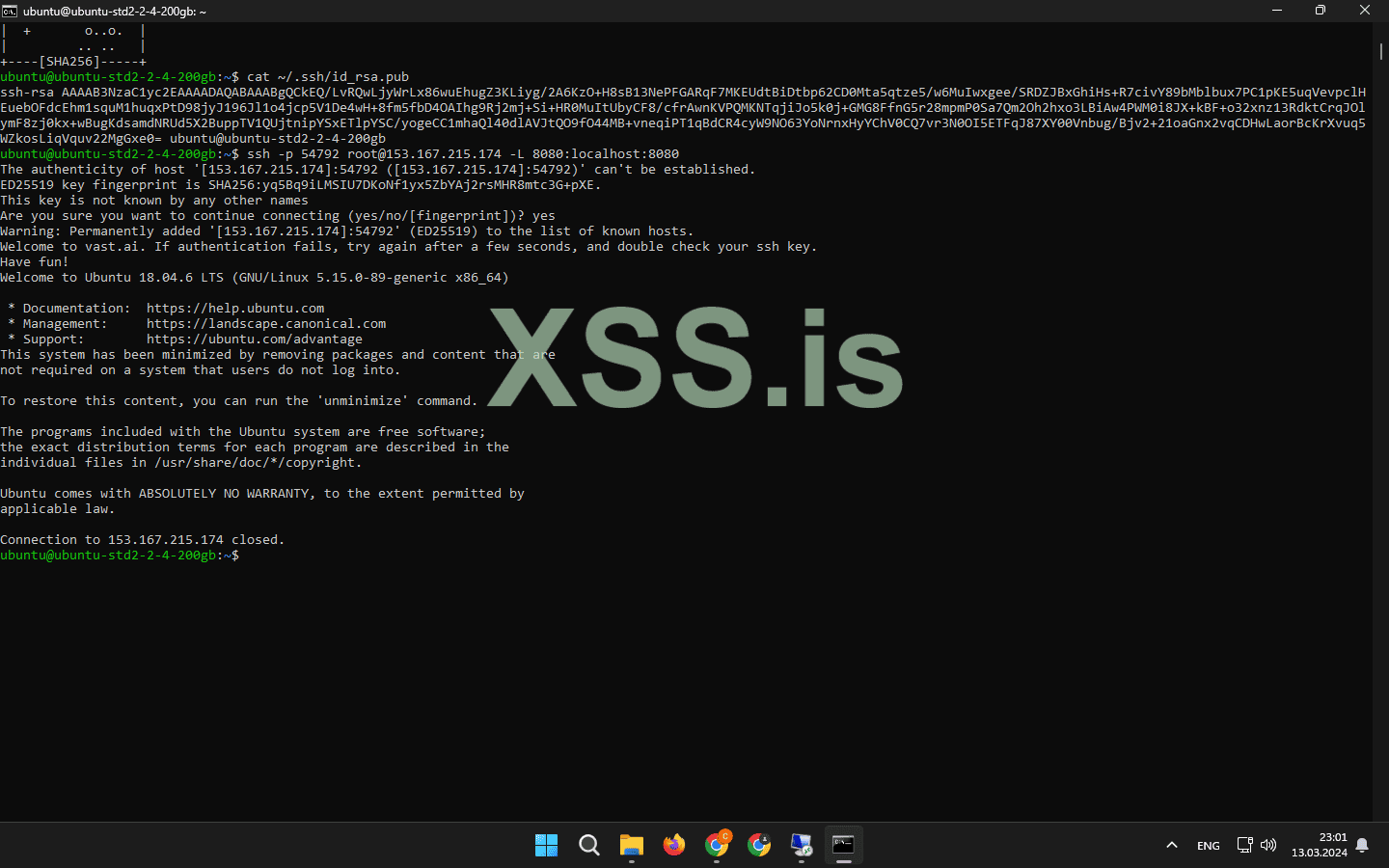Click the 'ED25519 key fingerprint is' line
The image size is (1389, 868).
tap(301, 185)
